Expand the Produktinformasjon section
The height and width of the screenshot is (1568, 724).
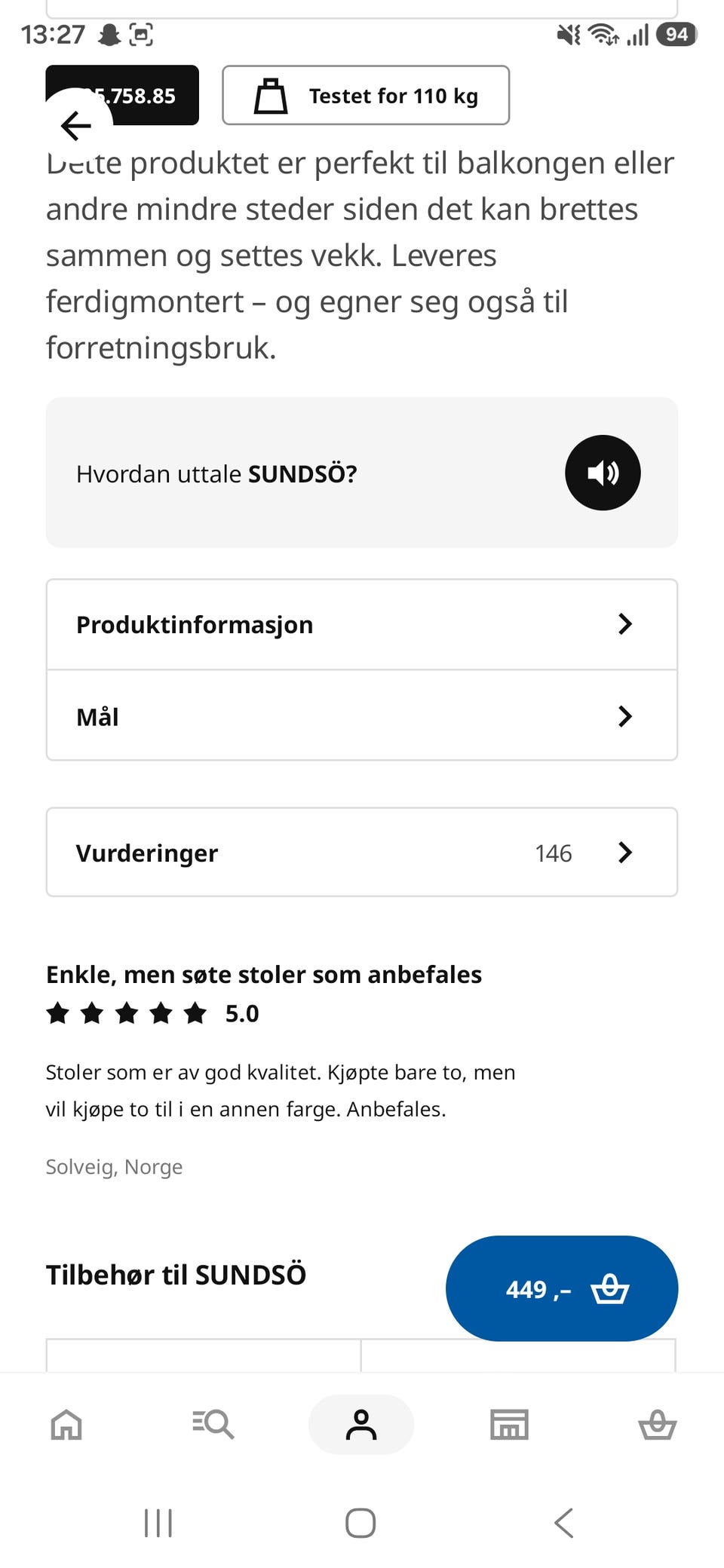click(x=362, y=624)
